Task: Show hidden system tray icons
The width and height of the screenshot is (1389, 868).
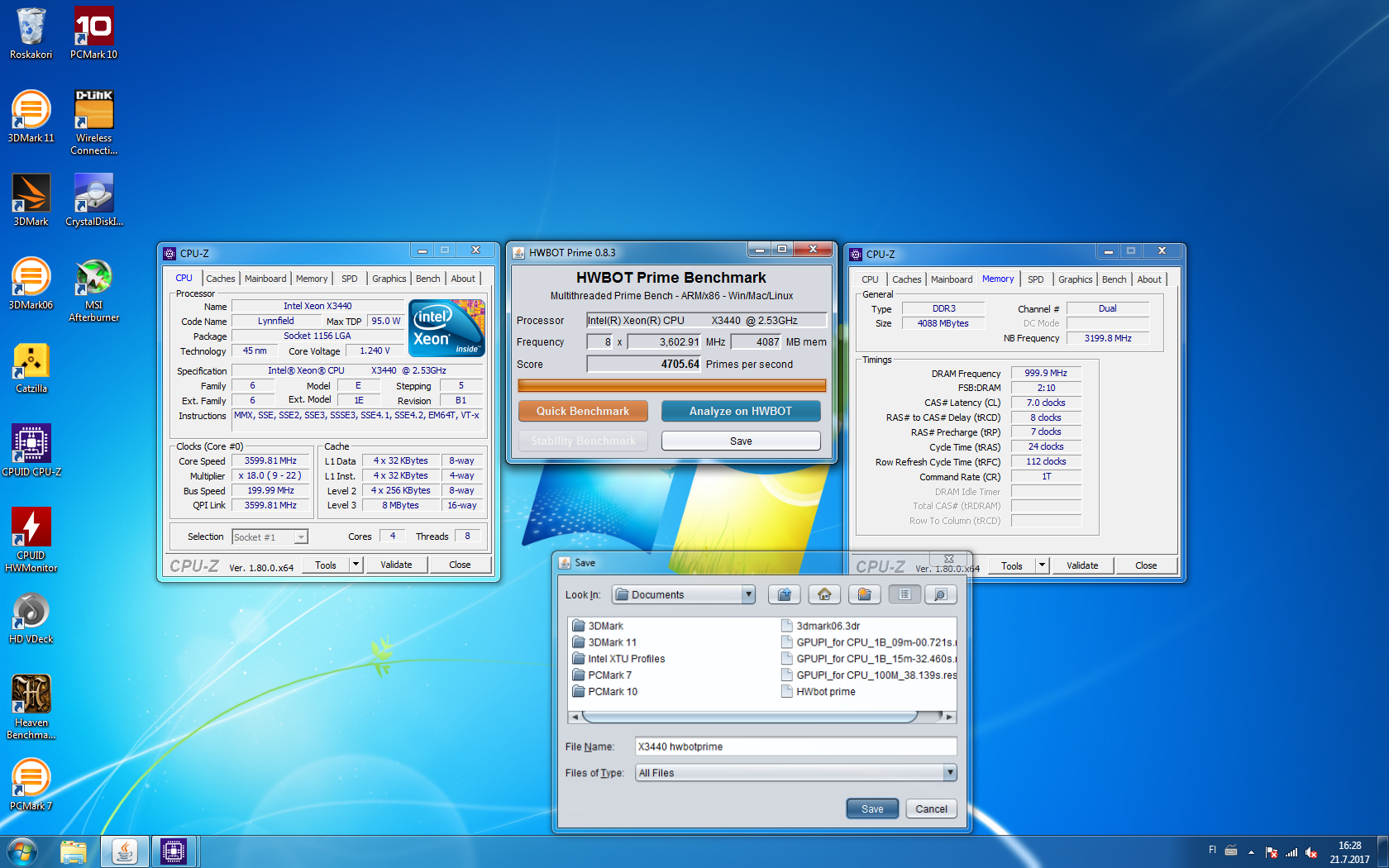Action: (1251, 852)
